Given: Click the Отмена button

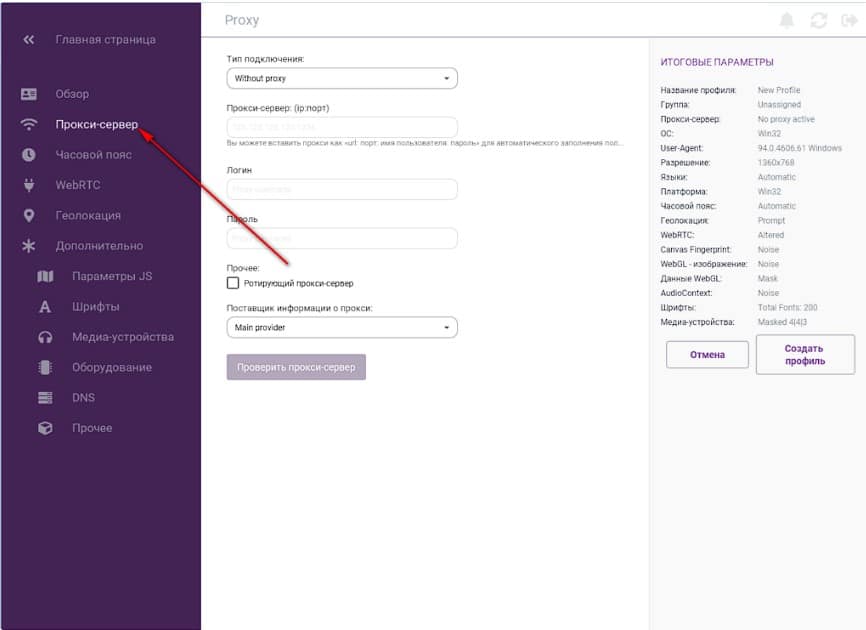Looking at the screenshot, I should (x=707, y=355).
